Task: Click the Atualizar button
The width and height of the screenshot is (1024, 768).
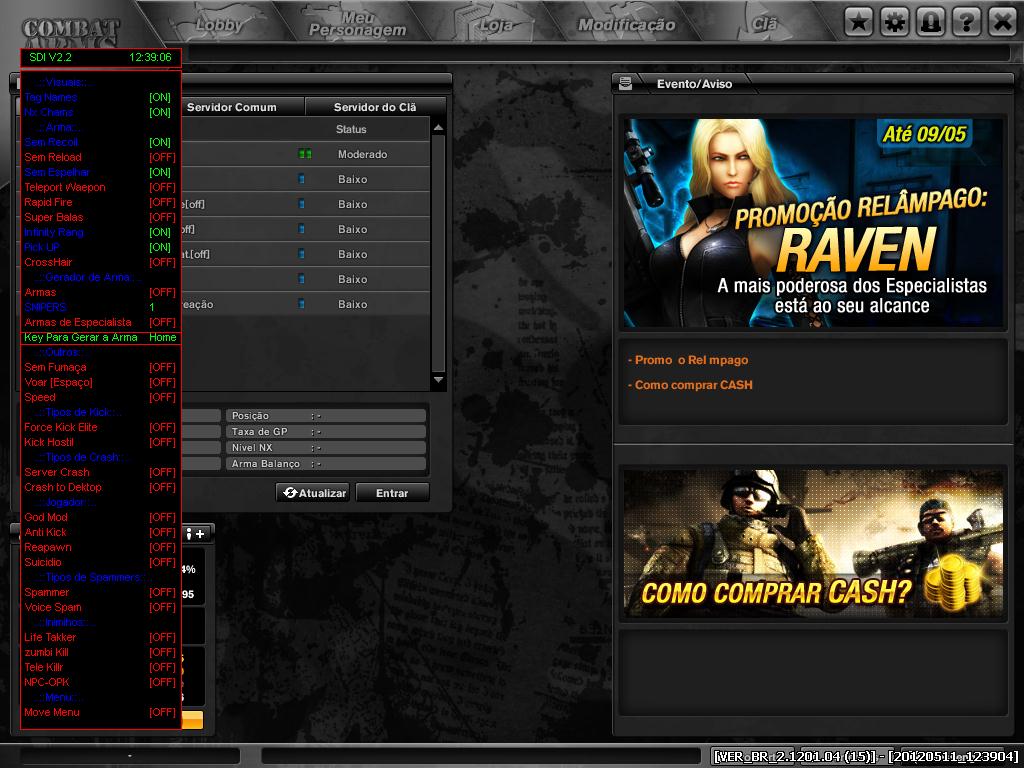Action: [x=313, y=492]
